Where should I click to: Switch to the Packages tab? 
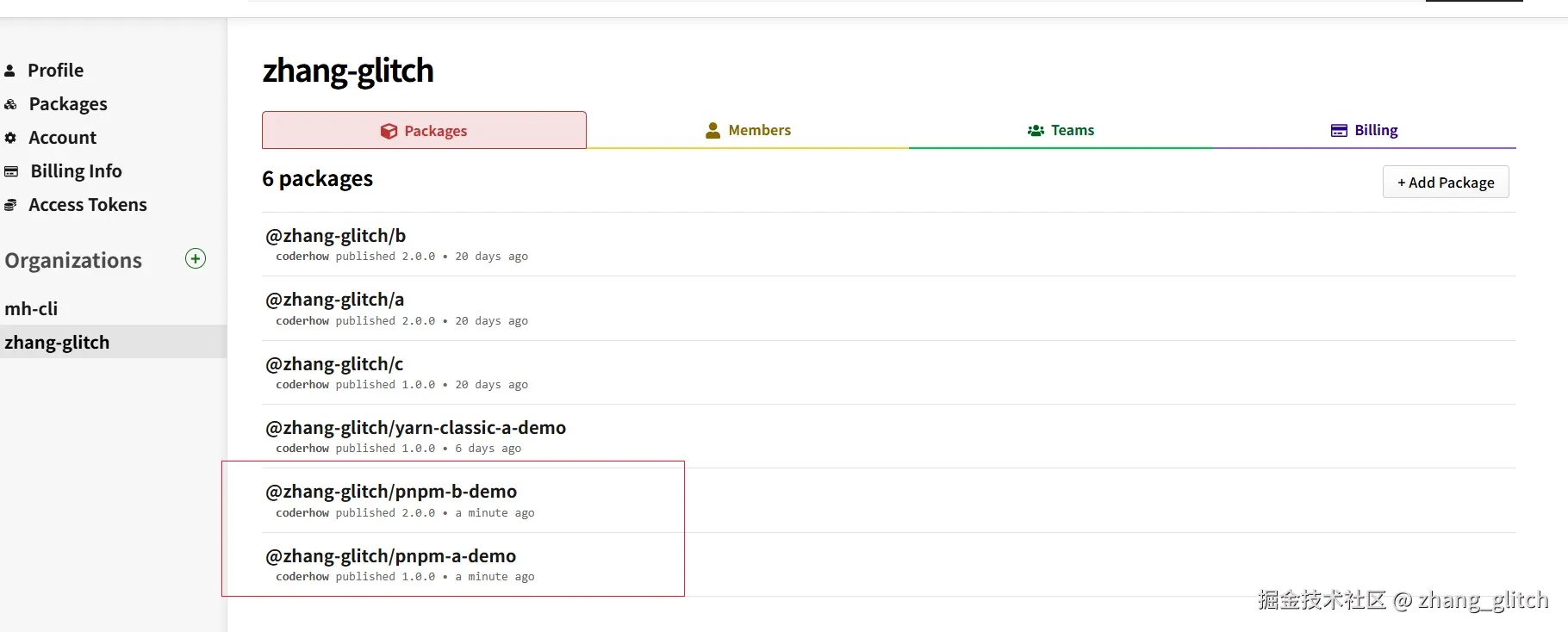(424, 130)
